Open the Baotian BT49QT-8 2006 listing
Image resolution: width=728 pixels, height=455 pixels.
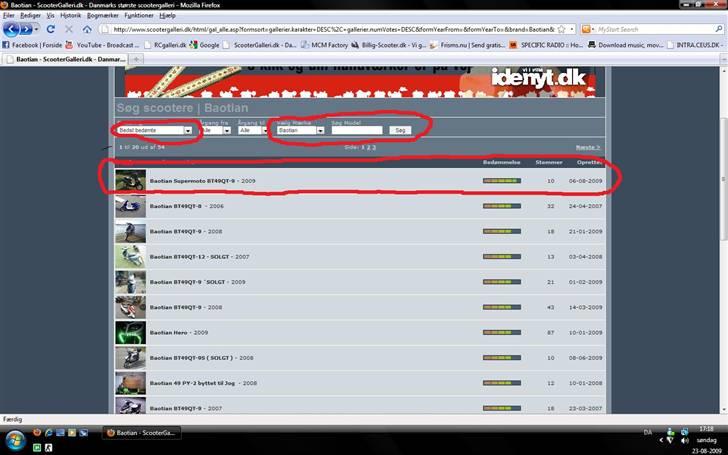click(187, 206)
